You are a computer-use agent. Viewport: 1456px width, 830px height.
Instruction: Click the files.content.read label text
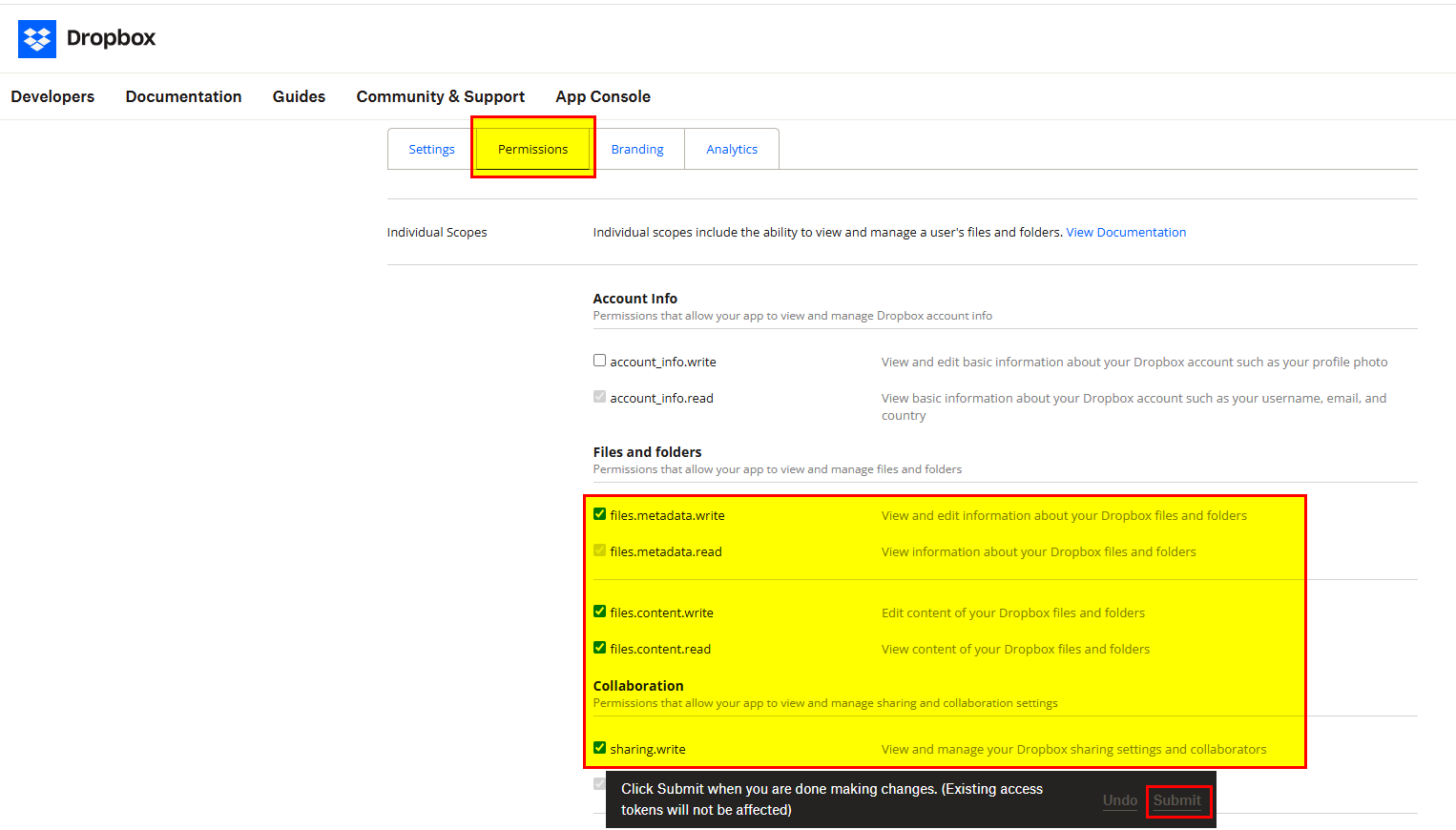click(660, 649)
